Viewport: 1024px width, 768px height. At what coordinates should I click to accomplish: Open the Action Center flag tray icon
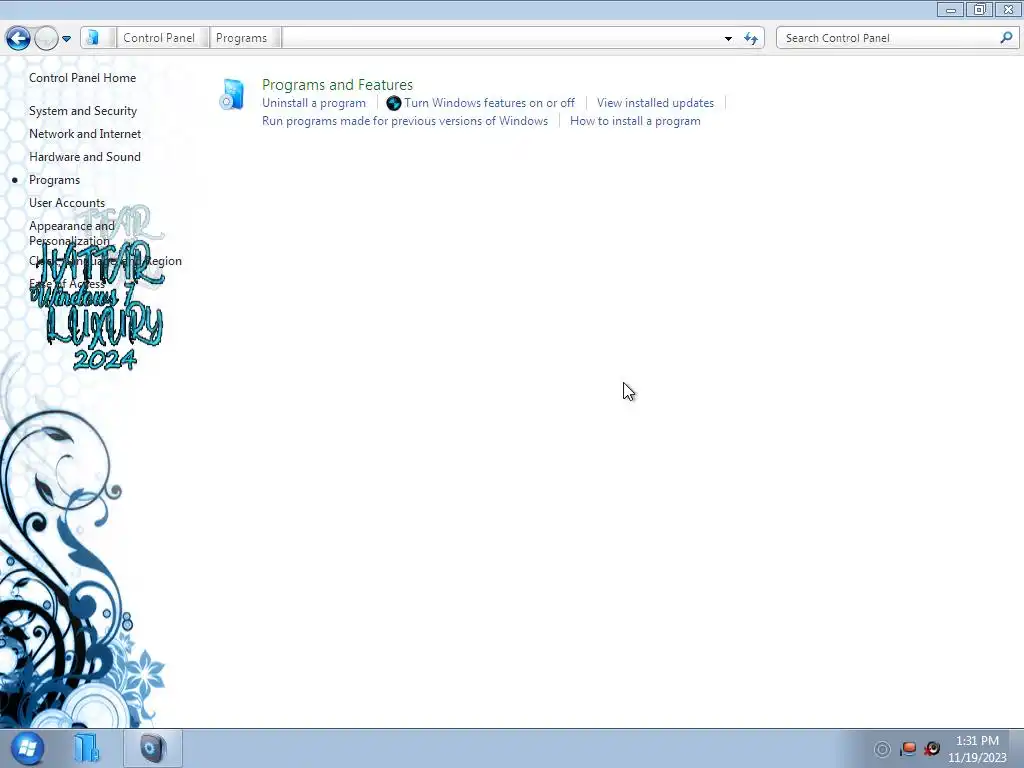(x=908, y=749)
